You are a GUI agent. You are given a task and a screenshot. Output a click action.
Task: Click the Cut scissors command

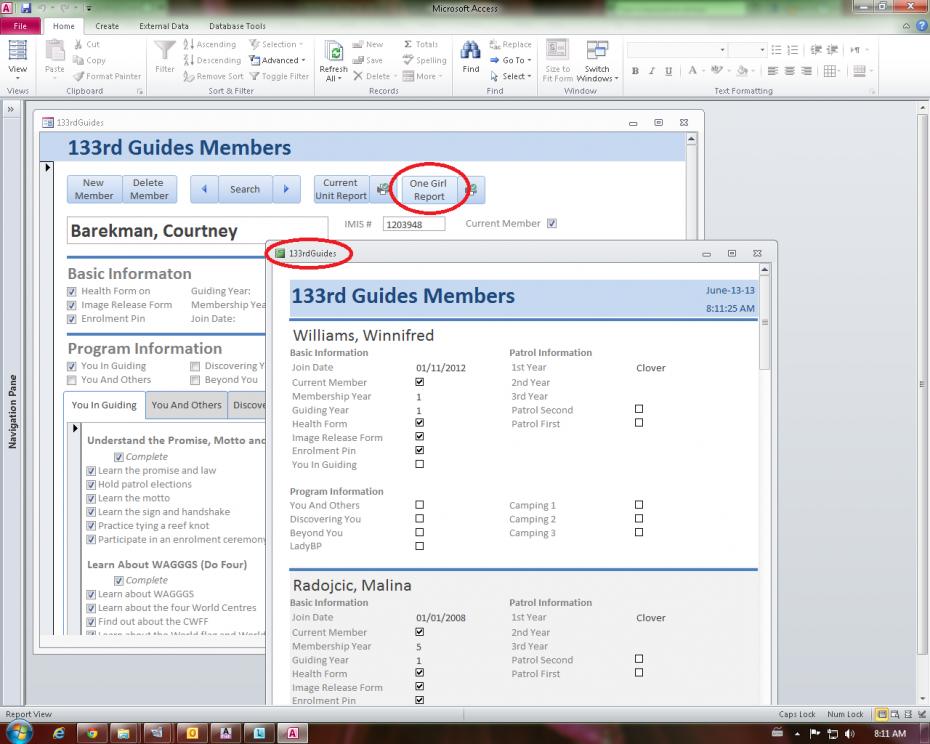[87, 44]
